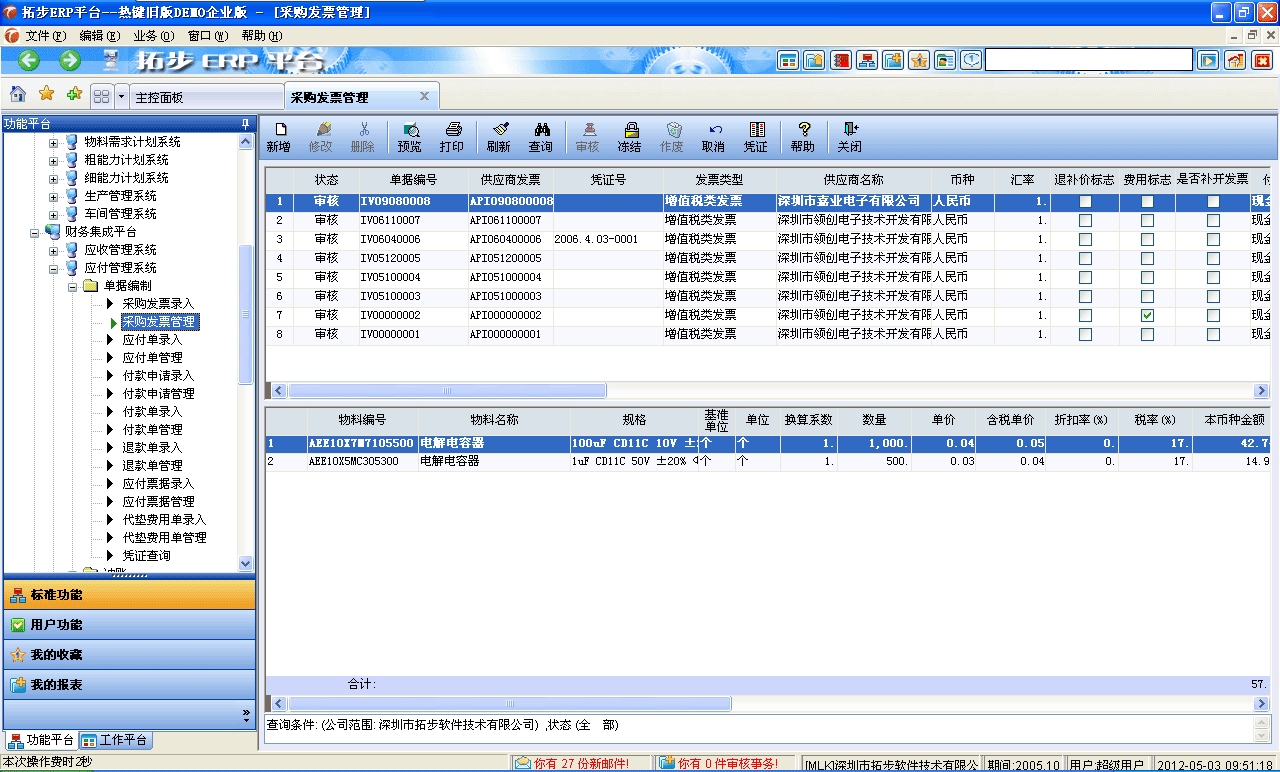Image resolution: width=1280 pixels, height=772 pixels.
Task: Click the 新增 (New) toolbar icon
Action: coord(281,137)
